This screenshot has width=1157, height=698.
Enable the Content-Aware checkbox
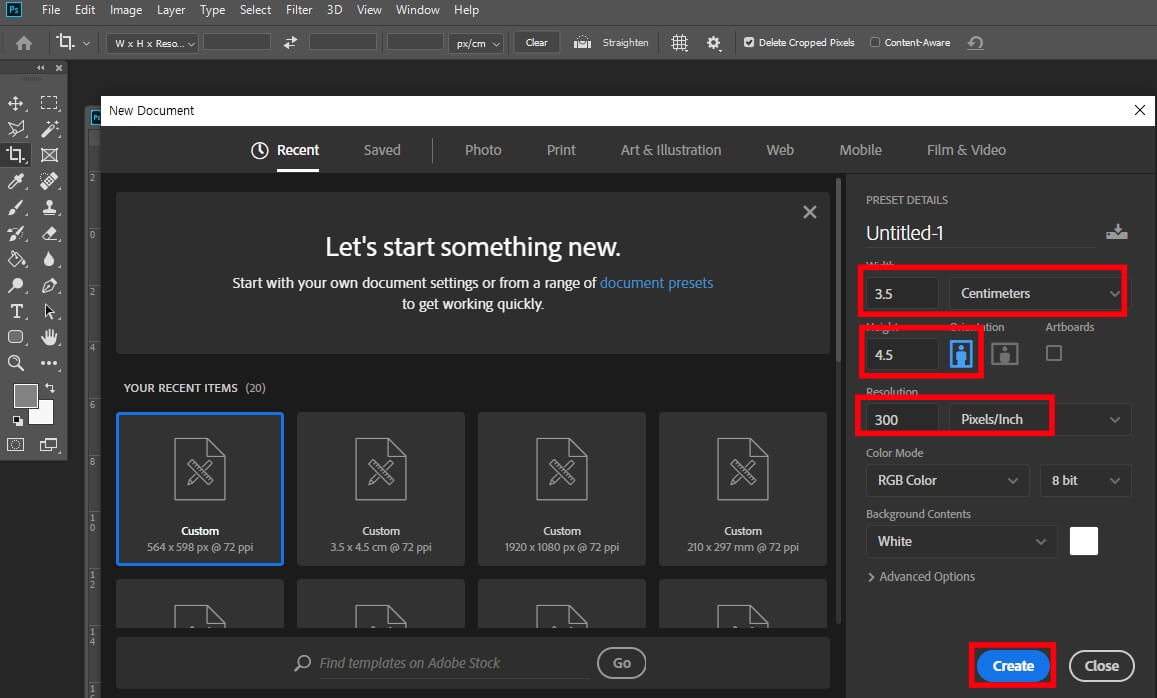coord(874,42)
